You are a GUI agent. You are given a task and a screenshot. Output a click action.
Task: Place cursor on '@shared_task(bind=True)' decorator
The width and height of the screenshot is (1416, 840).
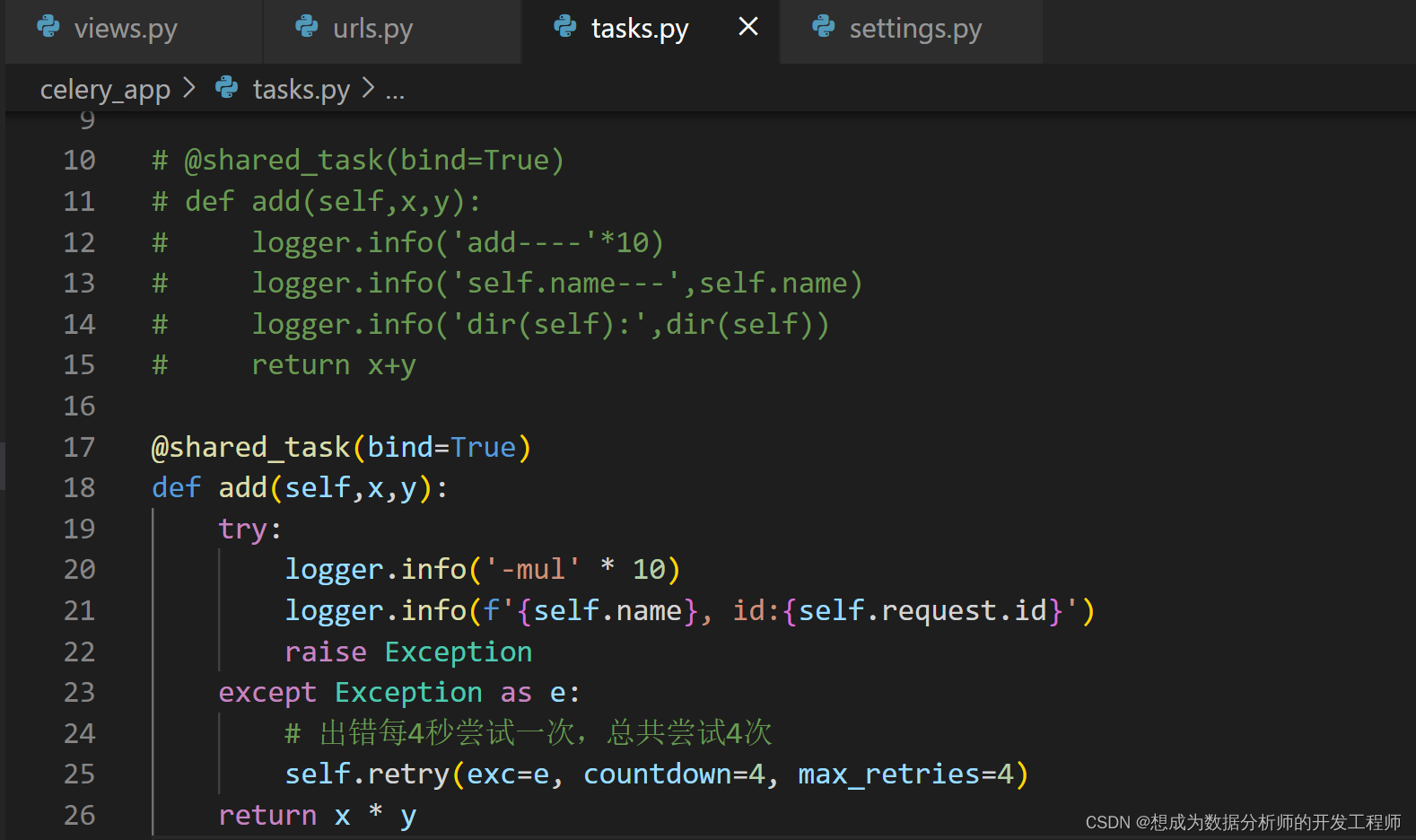coord(342,447)
